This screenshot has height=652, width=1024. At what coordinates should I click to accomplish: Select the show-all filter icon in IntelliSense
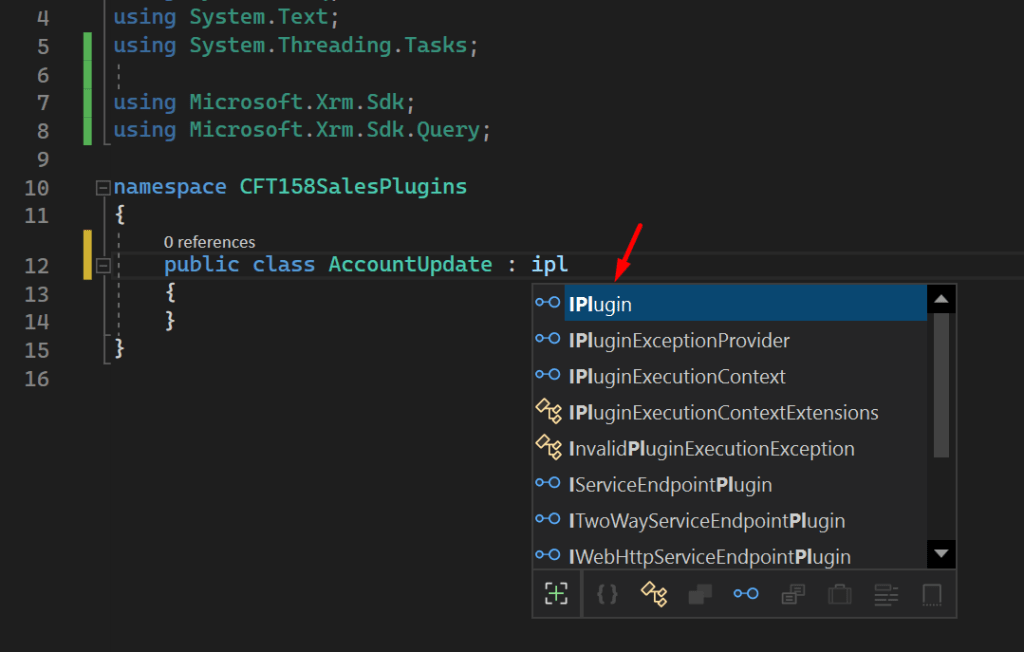(556, 593)
